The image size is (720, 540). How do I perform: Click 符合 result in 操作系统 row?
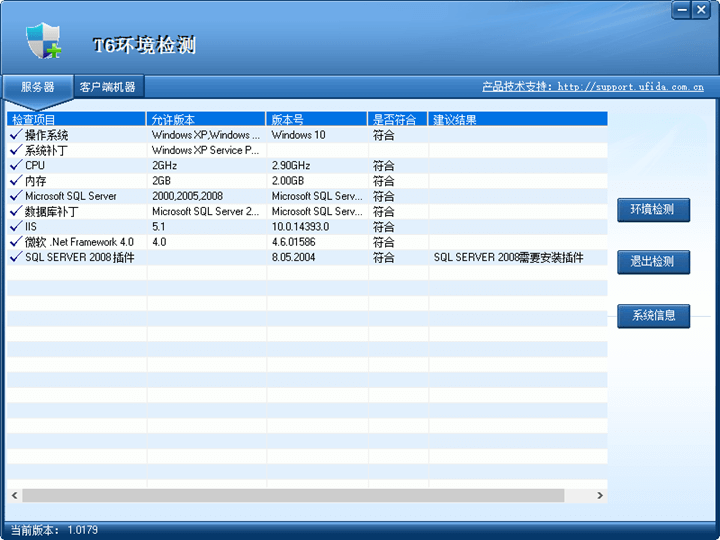[x=383, y=135]
